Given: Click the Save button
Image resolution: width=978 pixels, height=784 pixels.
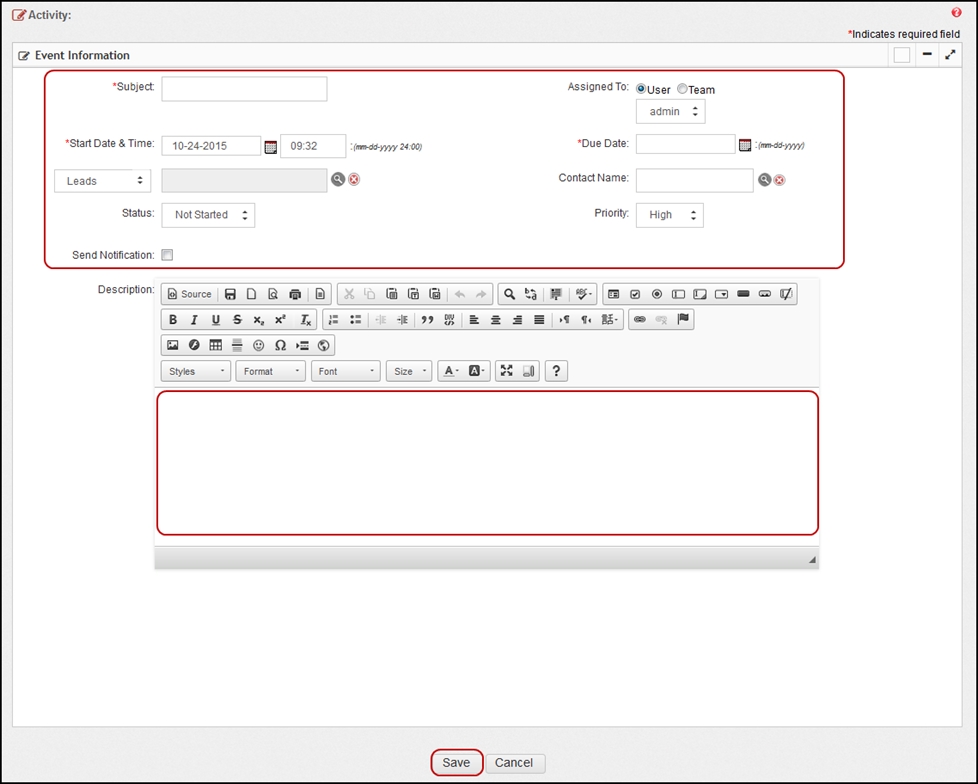Looking at the screenshot, I should [457, 763].
